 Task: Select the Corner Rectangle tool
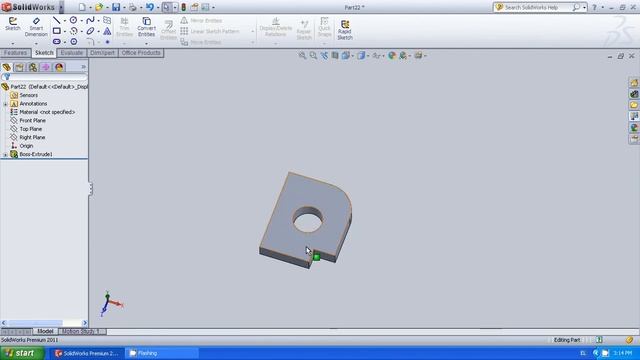(57, 31)
